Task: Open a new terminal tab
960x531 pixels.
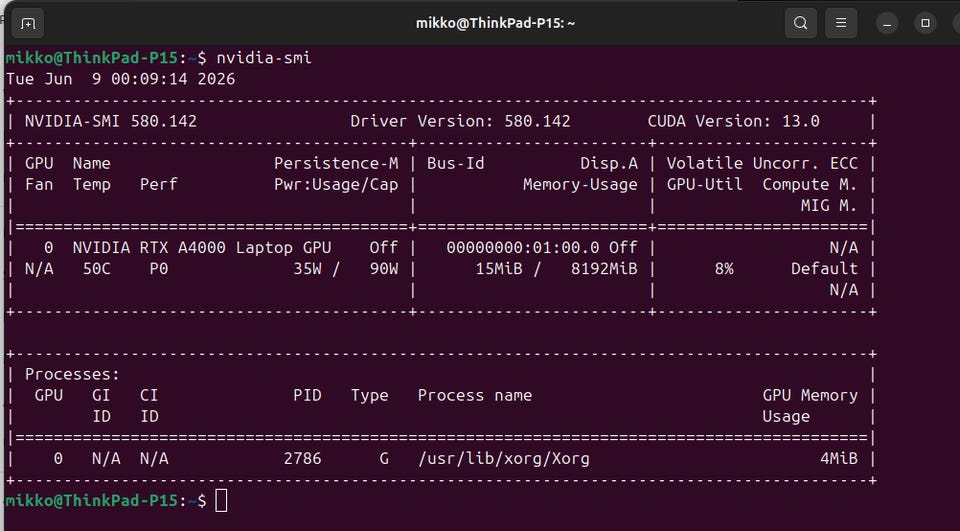Action: tap(28, 23)
